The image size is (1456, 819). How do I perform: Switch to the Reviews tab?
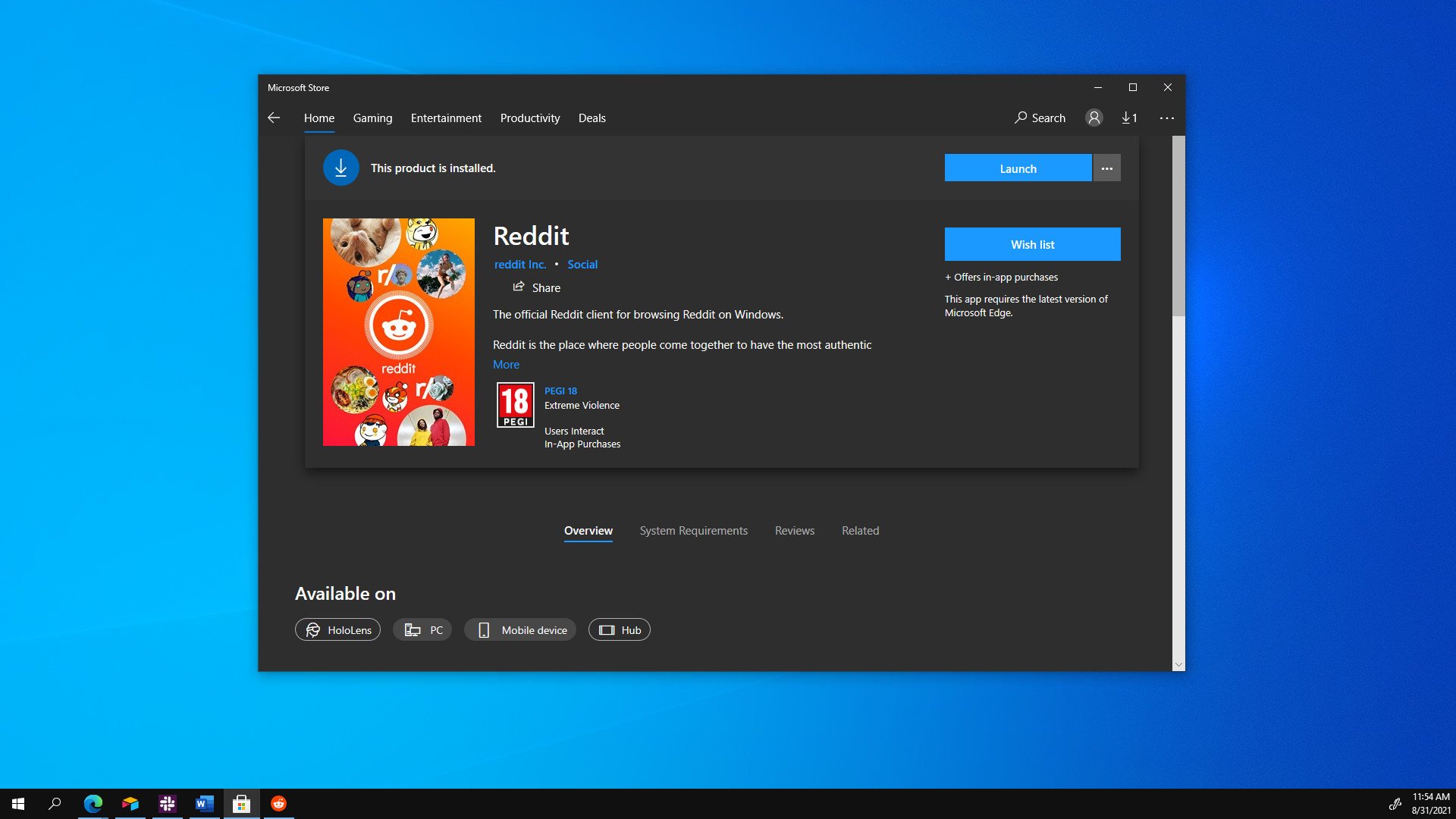(795, 530)
